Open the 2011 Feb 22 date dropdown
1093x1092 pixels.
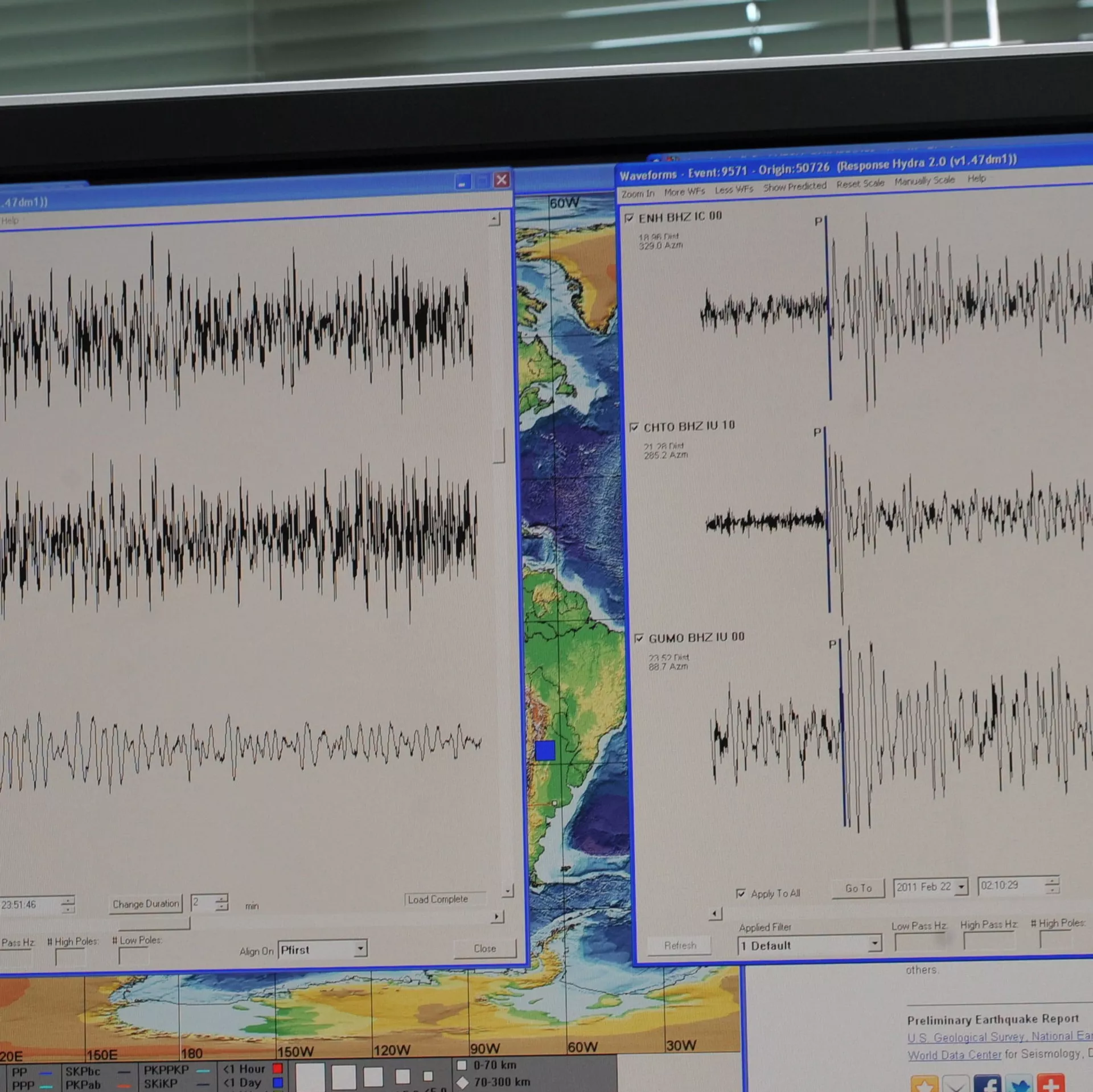961,887
